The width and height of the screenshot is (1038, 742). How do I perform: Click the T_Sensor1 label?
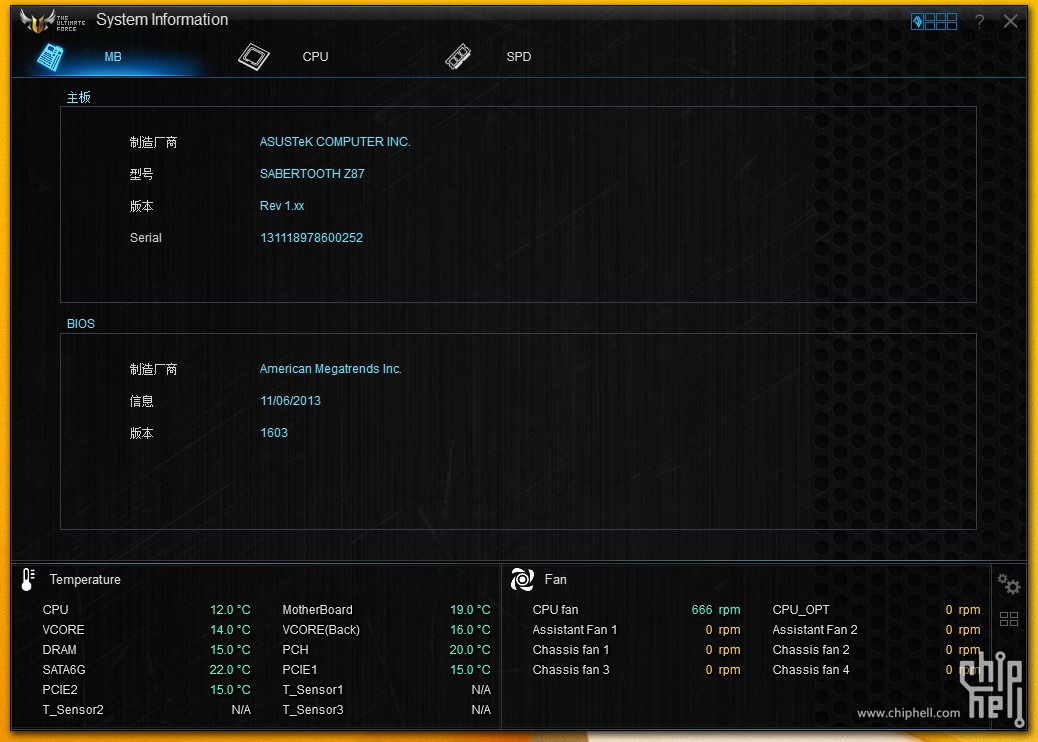(x=312, y=690)
